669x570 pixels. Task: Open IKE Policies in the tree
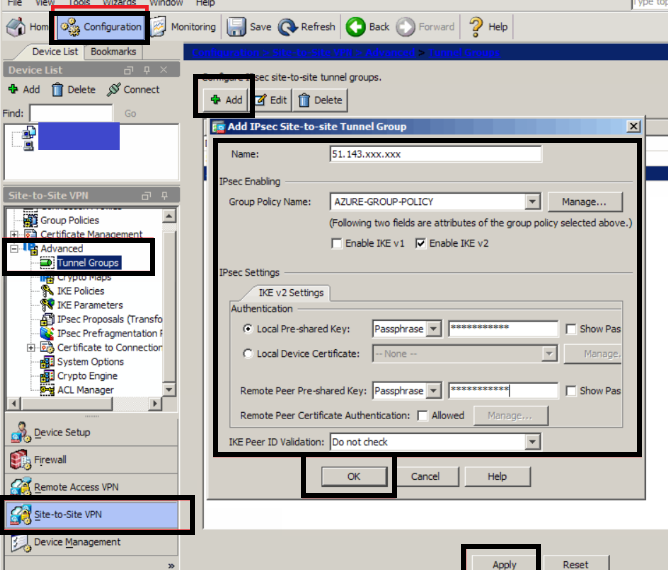[x=81, y=291]
